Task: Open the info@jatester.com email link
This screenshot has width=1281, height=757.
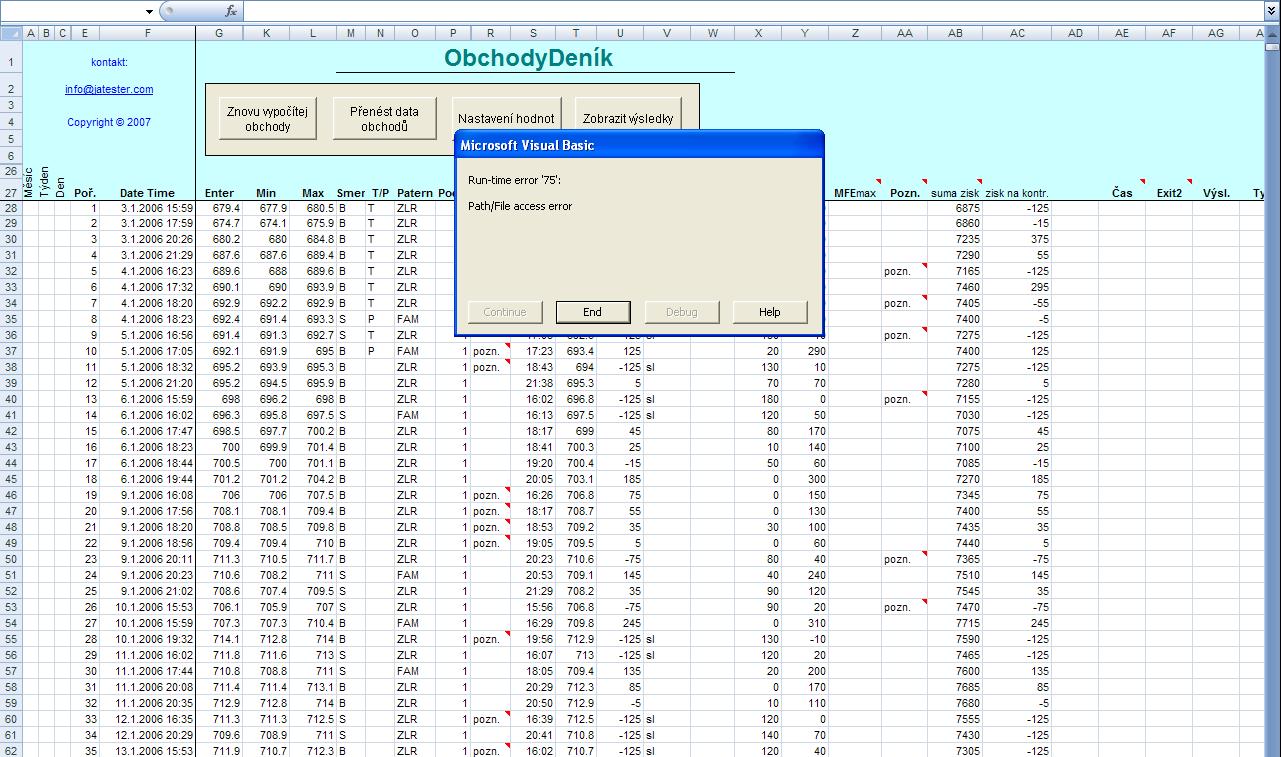Action: click(109, 89)
